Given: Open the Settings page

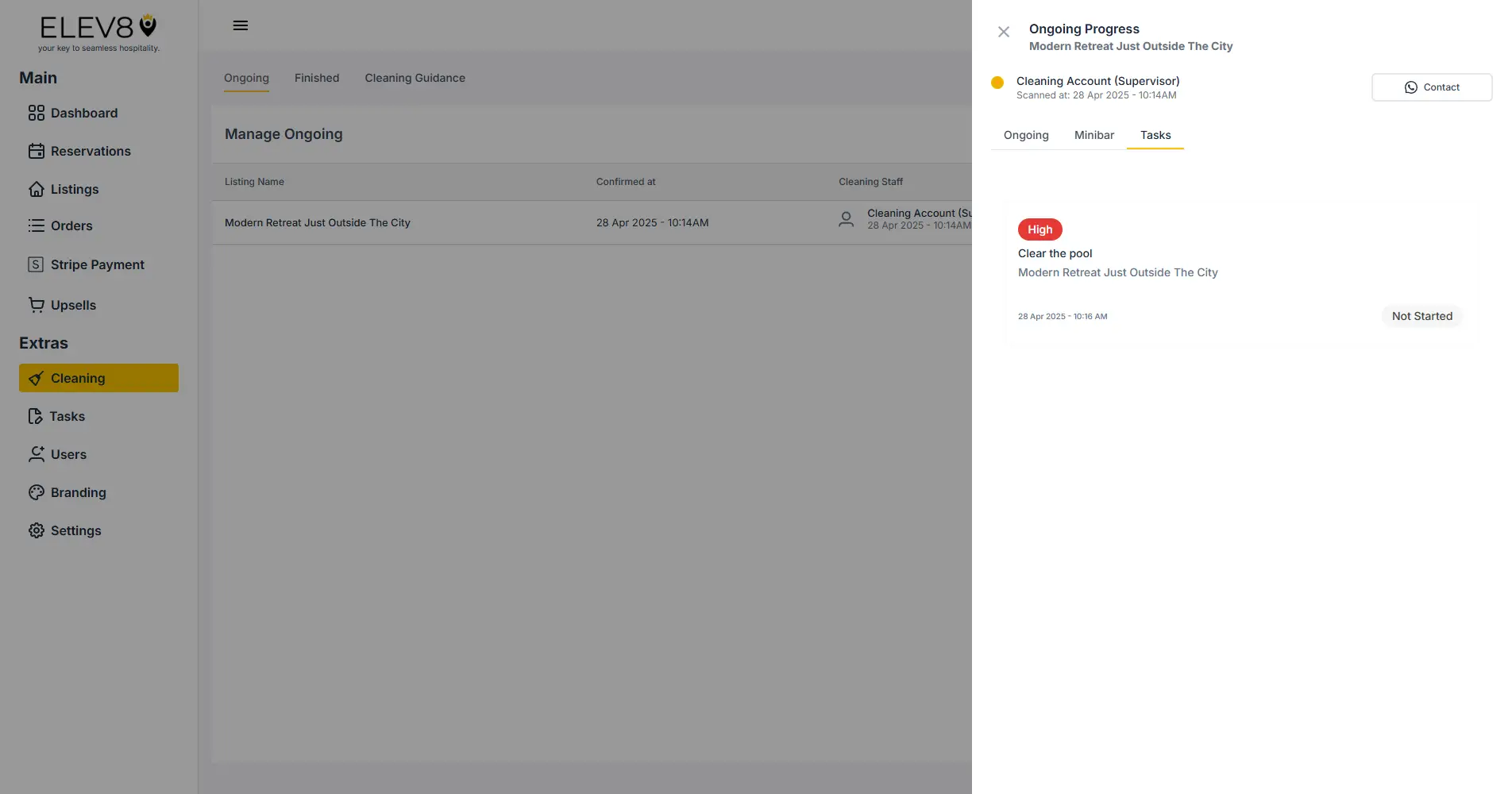Looking at the screenshot, I should 75,530.
